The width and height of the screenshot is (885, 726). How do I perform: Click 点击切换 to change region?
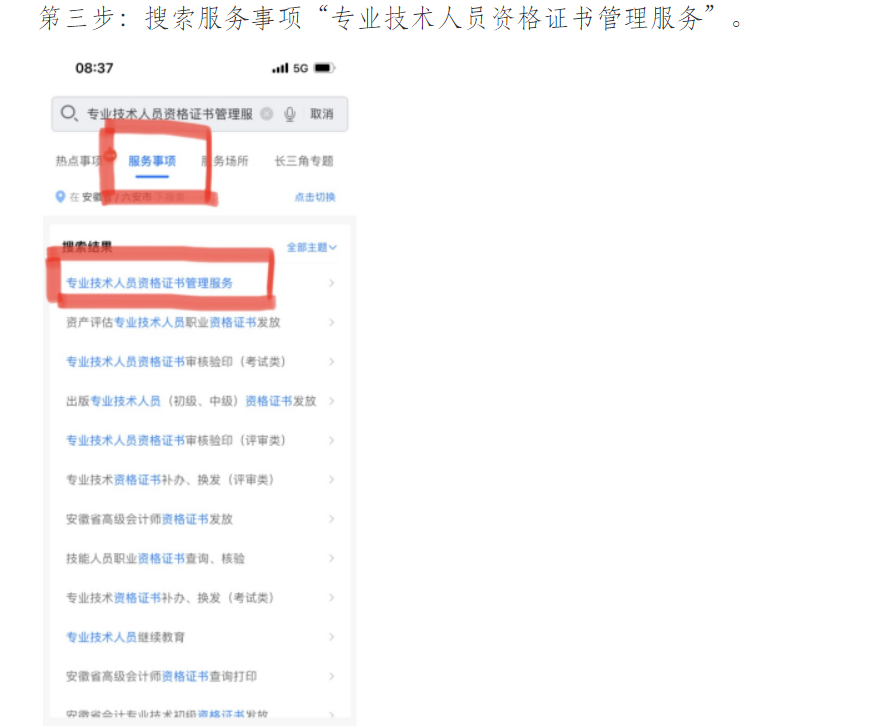coord(315,197)
